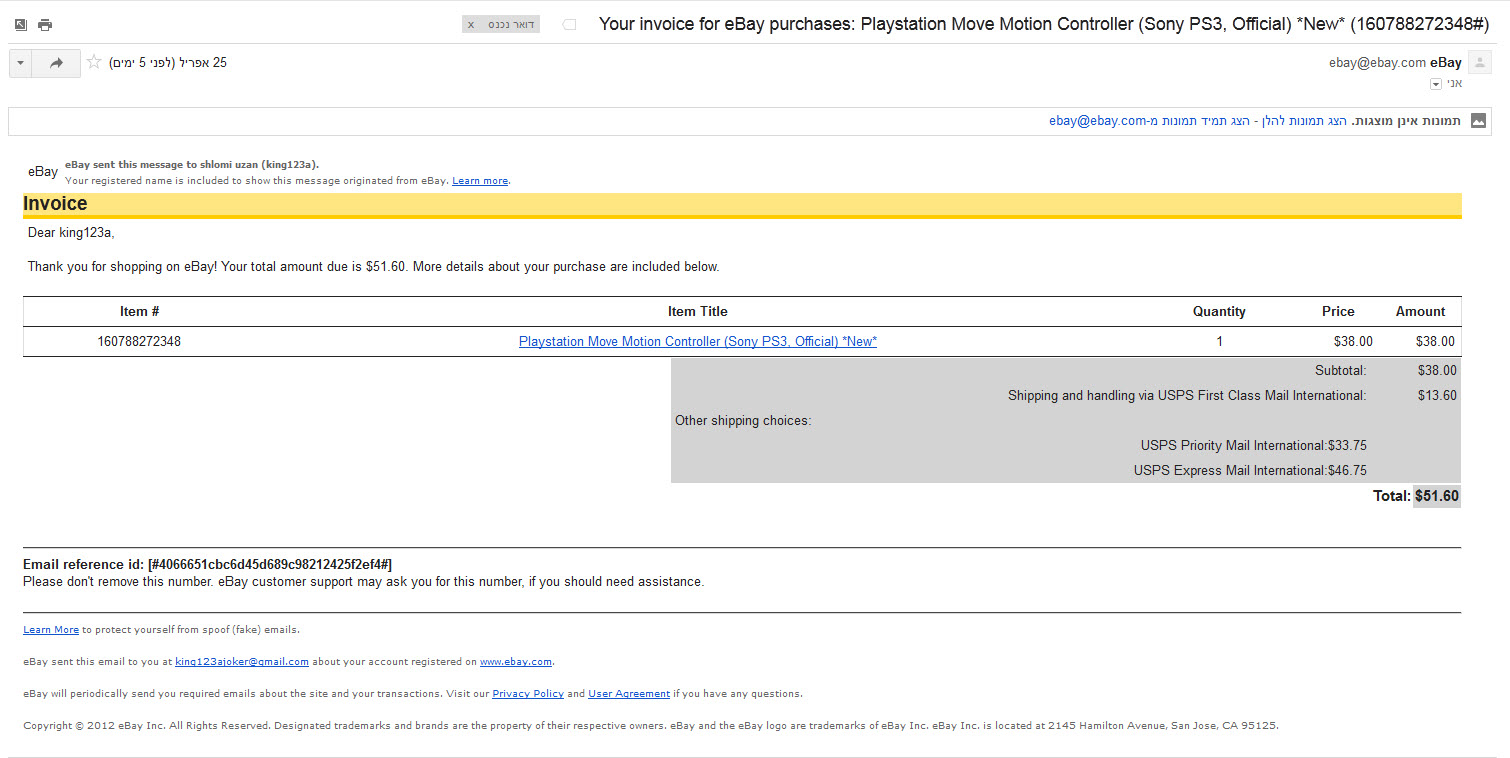1510x758 pixels.
Task: Open the Playstation Move Motion Controller item link
Action: click(x=697, y=341)
